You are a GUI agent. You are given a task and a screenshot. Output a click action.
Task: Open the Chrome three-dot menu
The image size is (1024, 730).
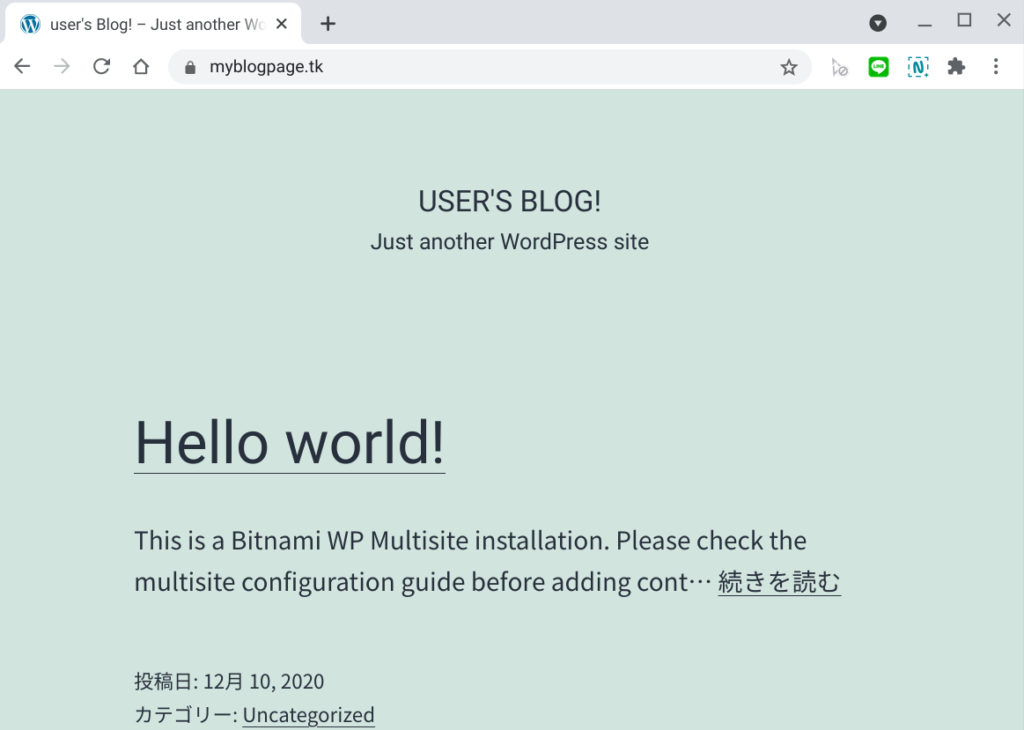tap(996, 67)
